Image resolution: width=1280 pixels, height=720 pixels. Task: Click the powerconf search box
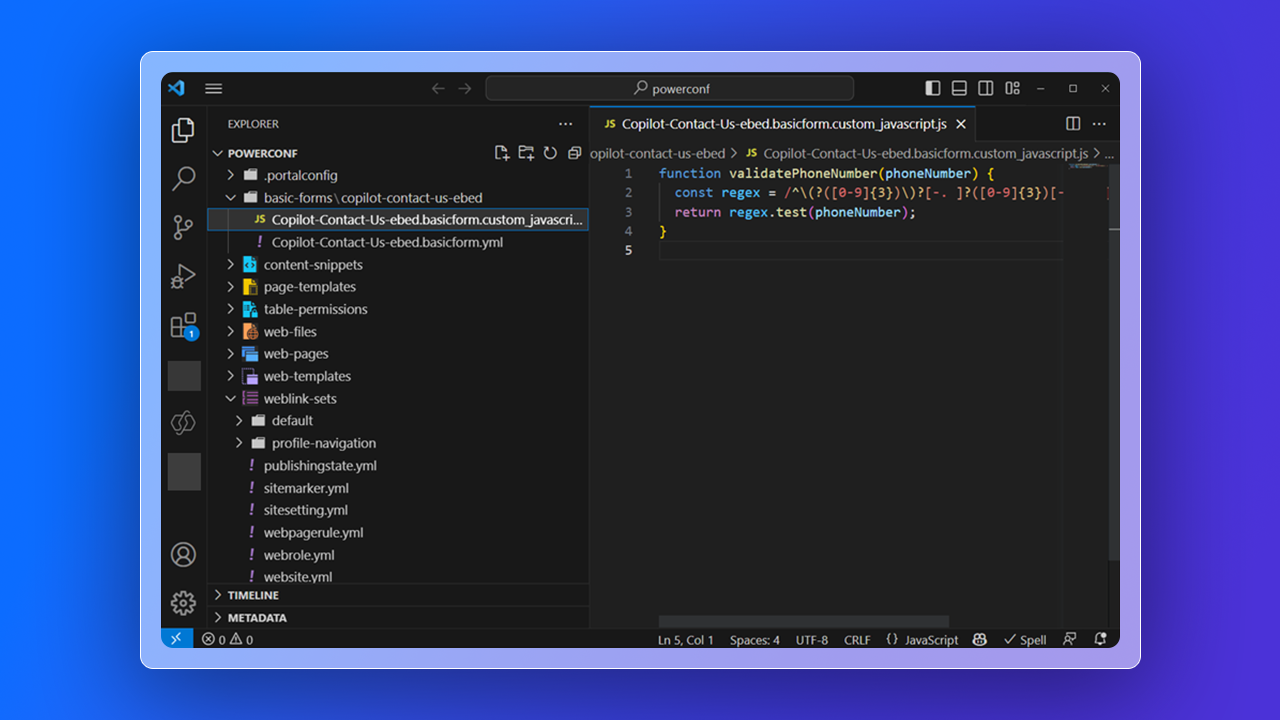[x=669, y=88]
